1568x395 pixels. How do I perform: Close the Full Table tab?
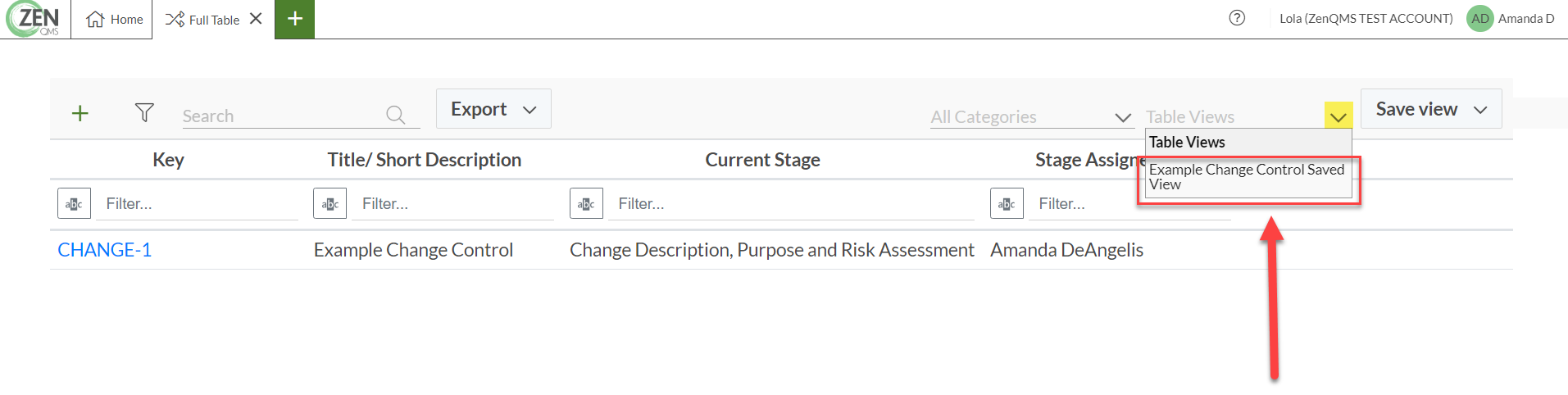(x=256, y=19)
